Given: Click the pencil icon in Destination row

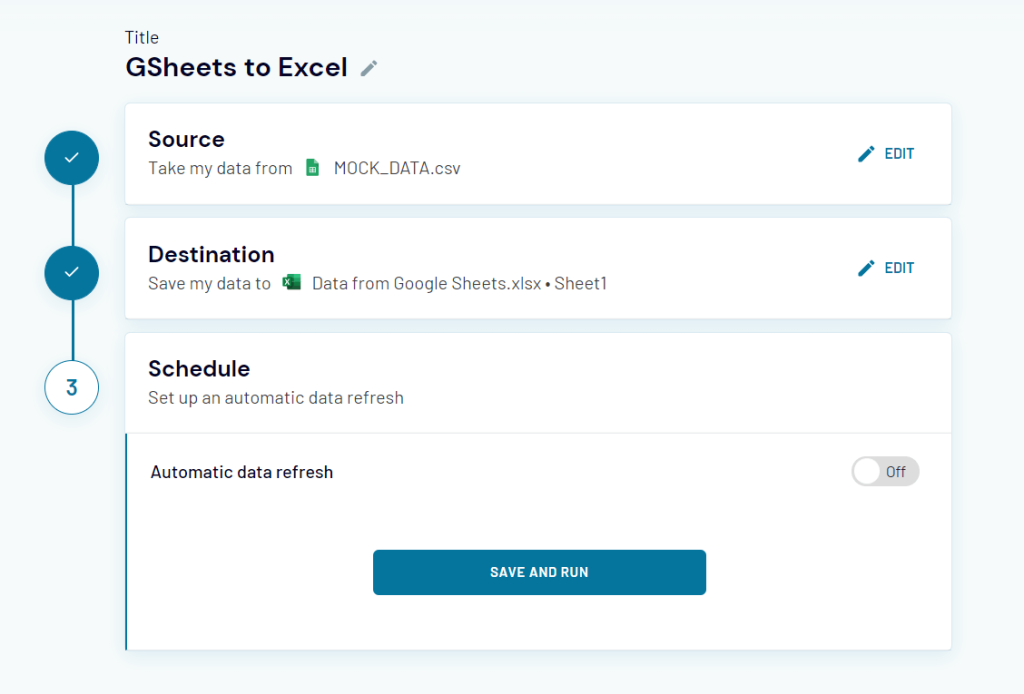Looking at the screenshot, I should [x=866, y=268].
